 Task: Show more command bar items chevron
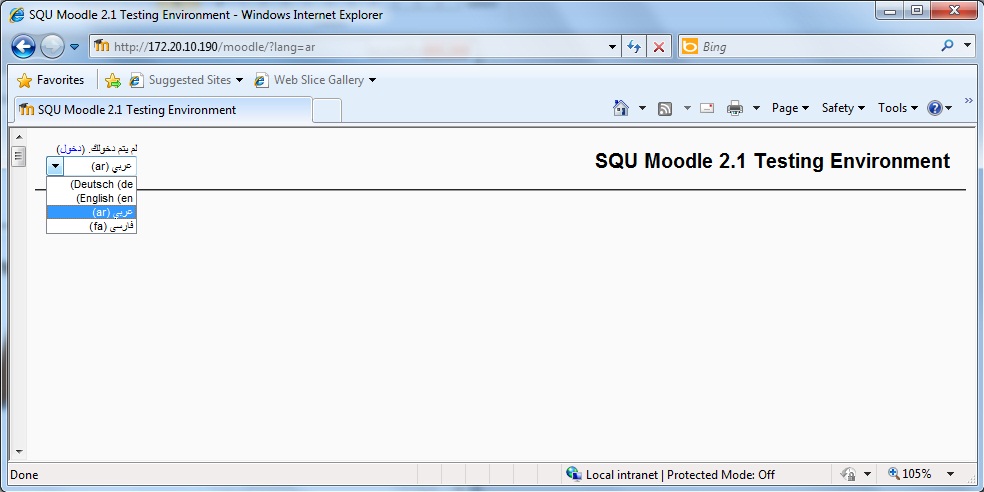tap(968, 100)
